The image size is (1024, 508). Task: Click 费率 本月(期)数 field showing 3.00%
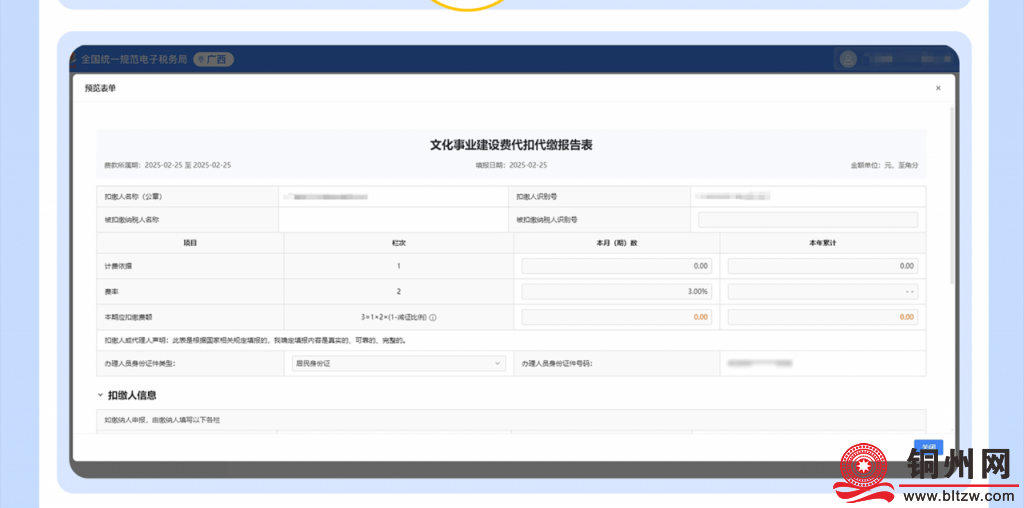point(616,291)
